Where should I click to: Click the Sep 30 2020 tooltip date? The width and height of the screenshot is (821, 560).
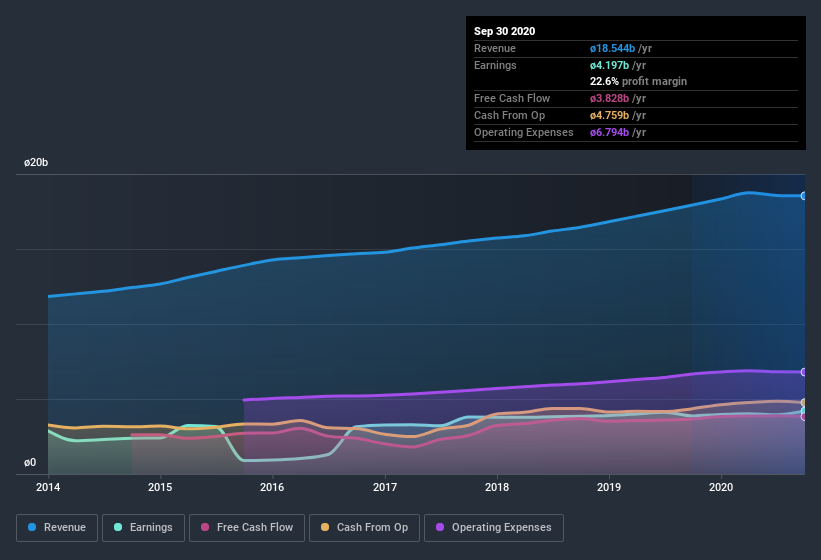[x=505, y=31]
